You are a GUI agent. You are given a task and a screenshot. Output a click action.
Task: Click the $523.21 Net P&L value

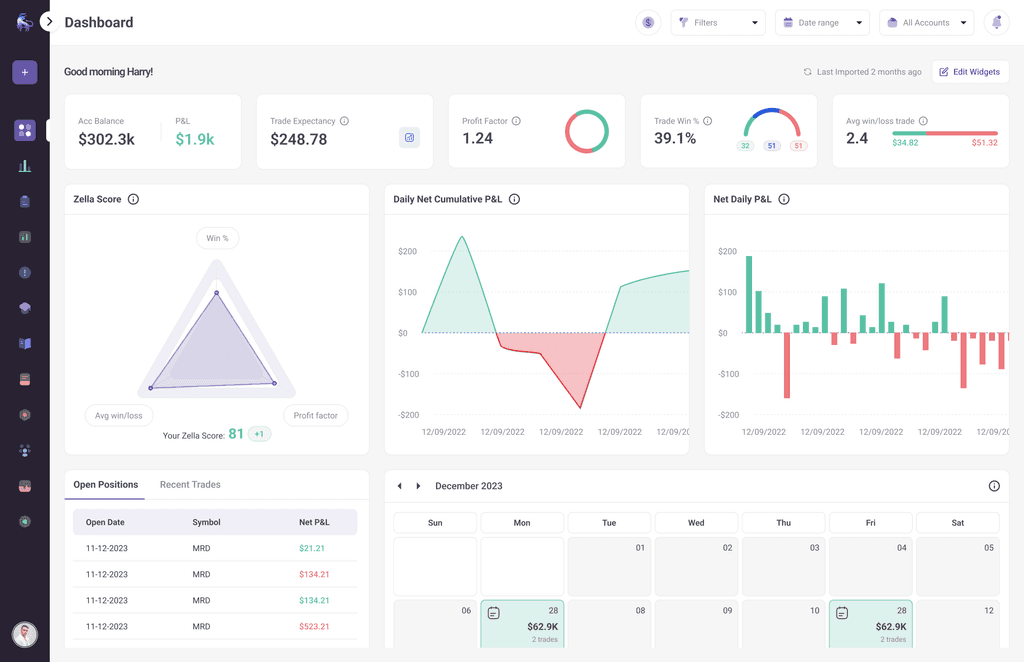(314, 627)
